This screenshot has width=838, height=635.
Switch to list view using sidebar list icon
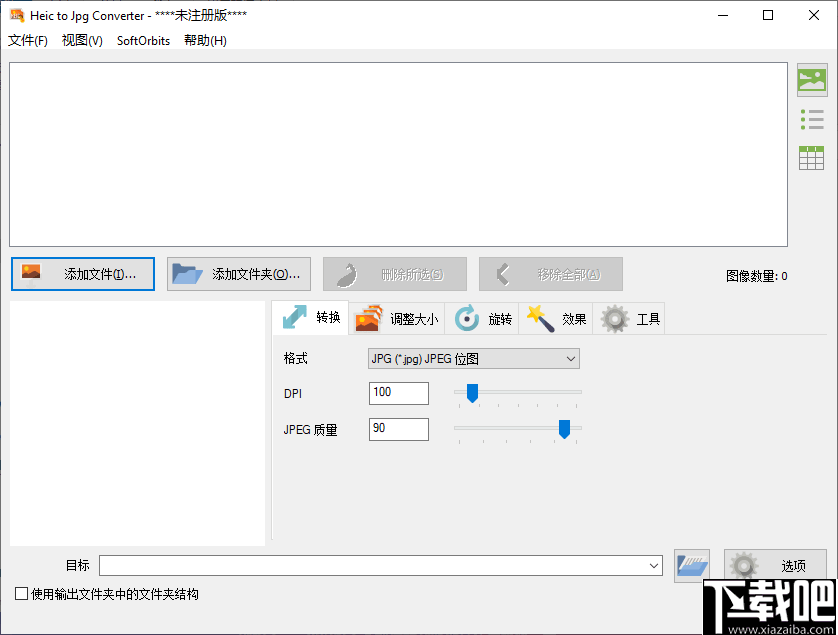pos(811,119)
